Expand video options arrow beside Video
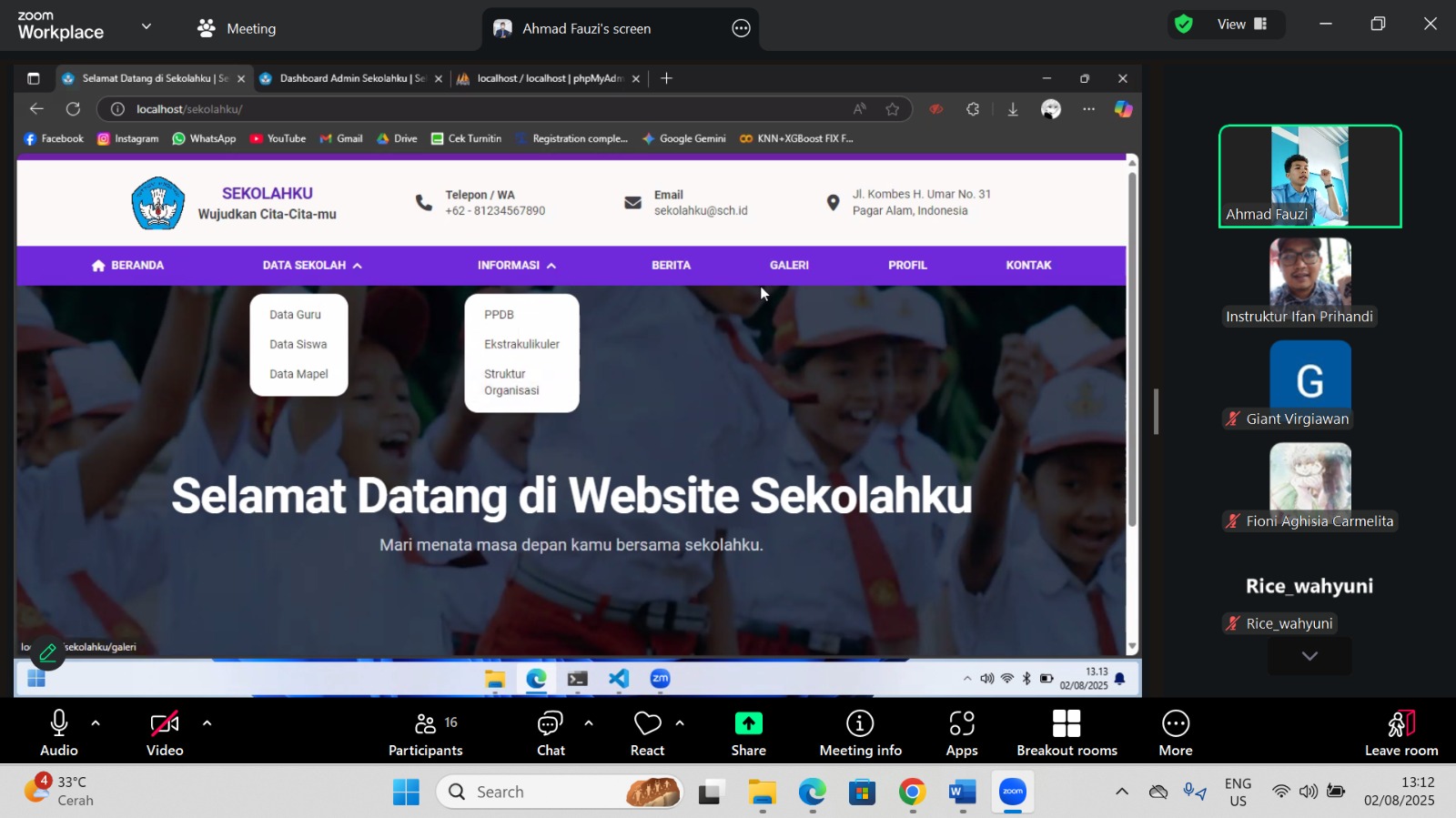The image size is (1456, 818). coord(207,723)
